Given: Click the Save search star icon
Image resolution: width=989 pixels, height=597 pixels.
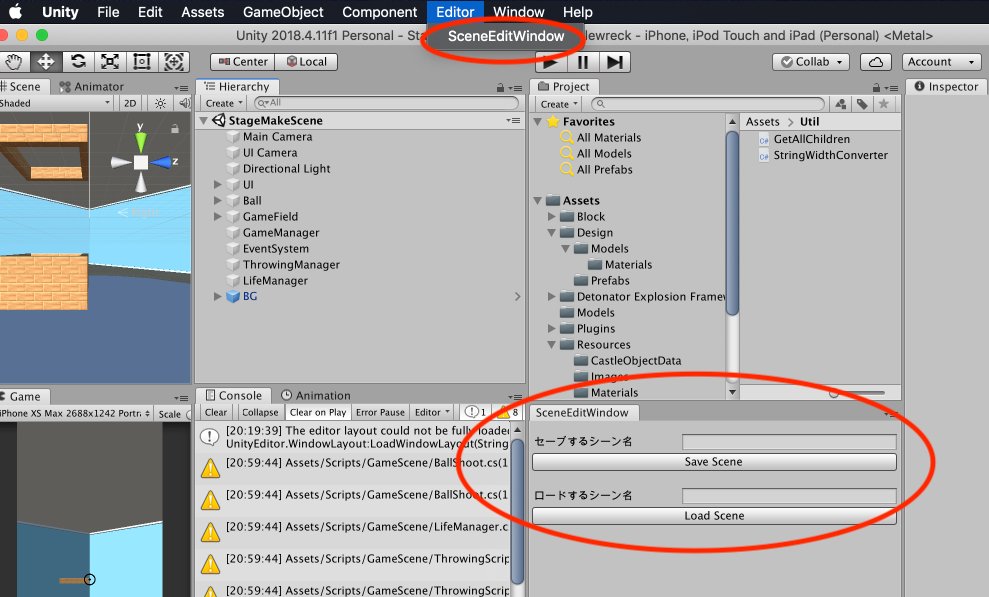Looking at the screenshot, I should [x=884, y=104].
